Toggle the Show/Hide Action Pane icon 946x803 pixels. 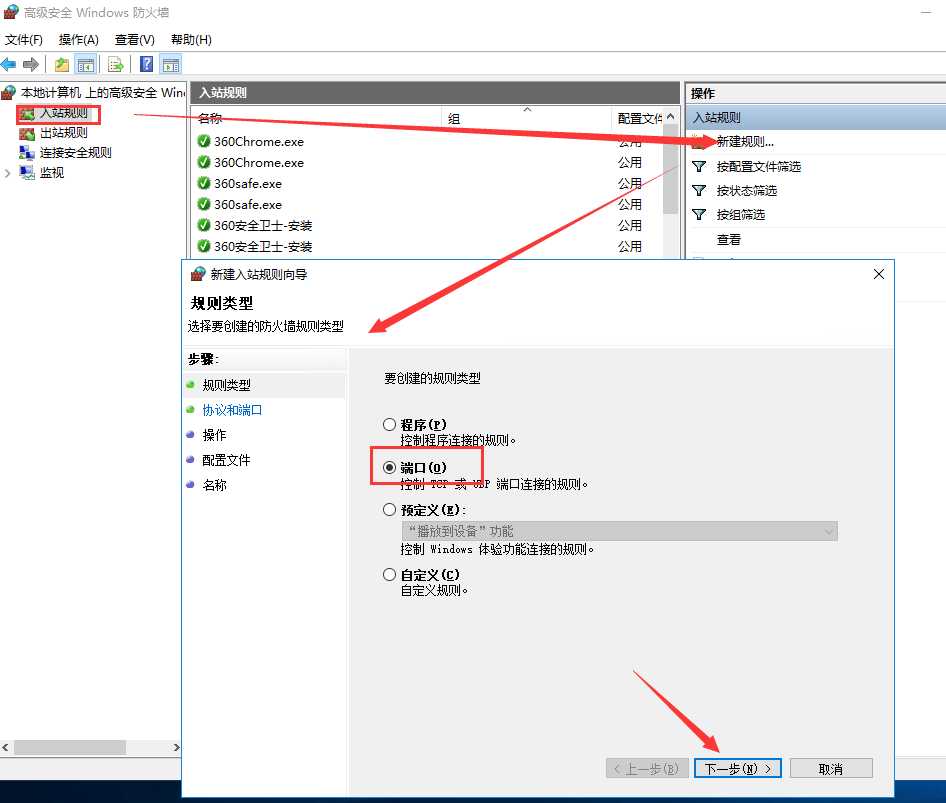pos(171,64)
